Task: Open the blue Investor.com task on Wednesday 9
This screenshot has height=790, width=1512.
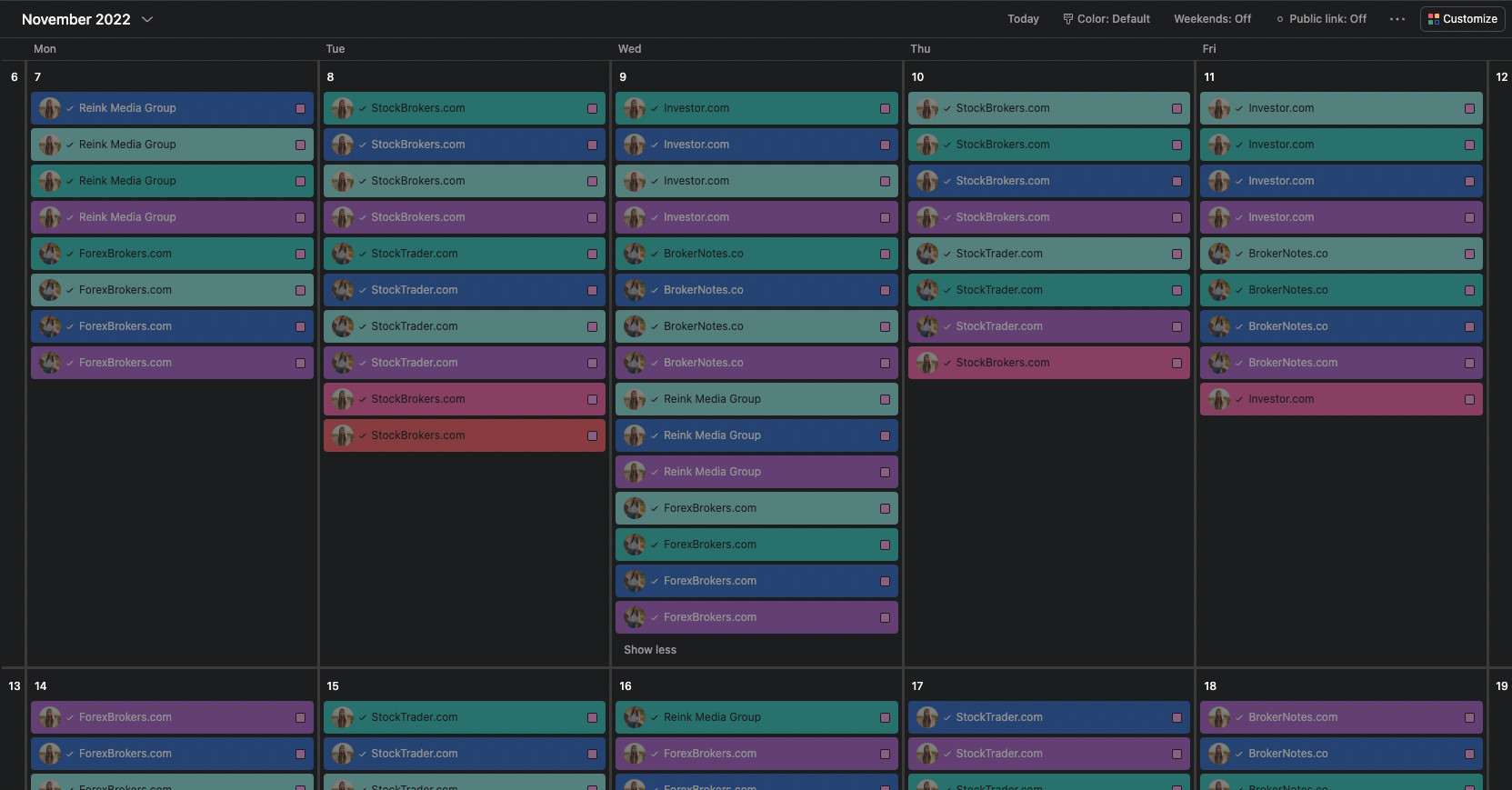Action: [756, 145]
